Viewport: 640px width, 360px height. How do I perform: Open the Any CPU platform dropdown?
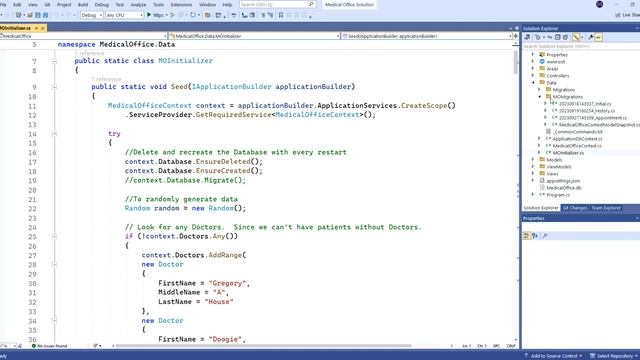124,15
